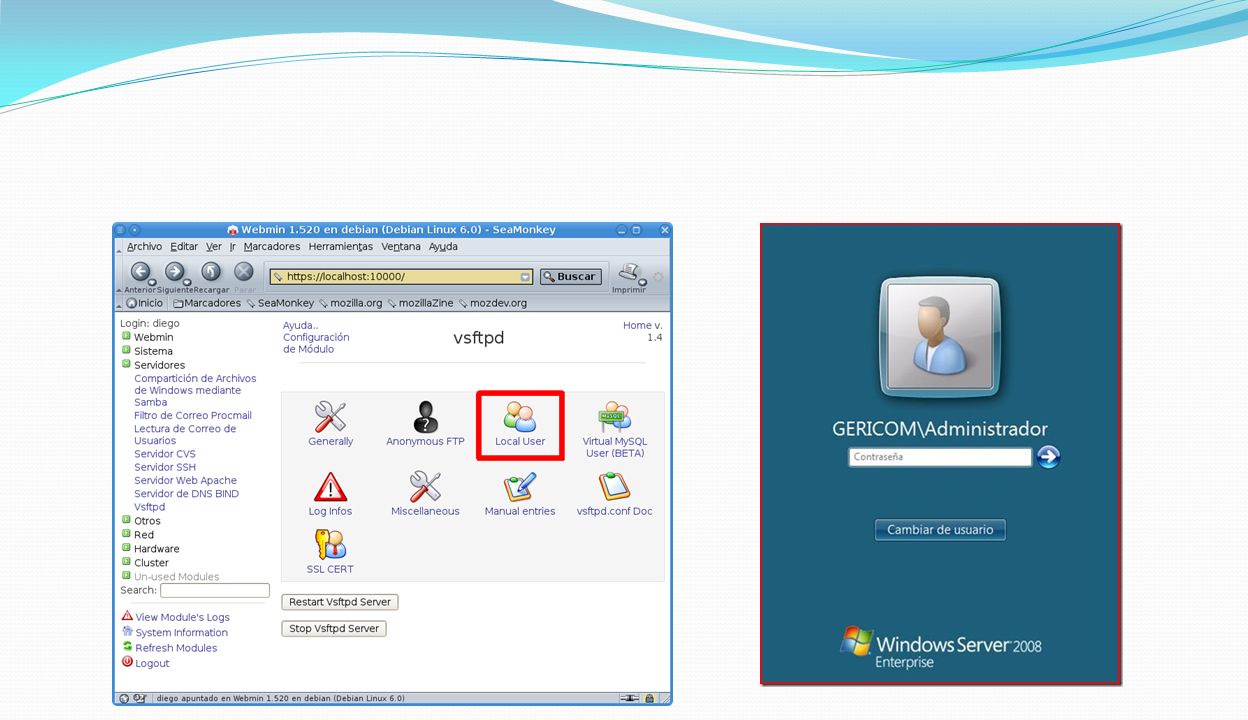Viewport: 1248px width, 720px height.
Task: Click the online/offline connection icon in status bar
Action: point(630,698)
